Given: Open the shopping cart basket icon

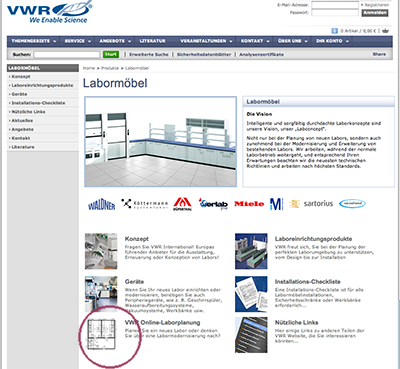Looking at the screenshot, I should click(x=385, y=31).
